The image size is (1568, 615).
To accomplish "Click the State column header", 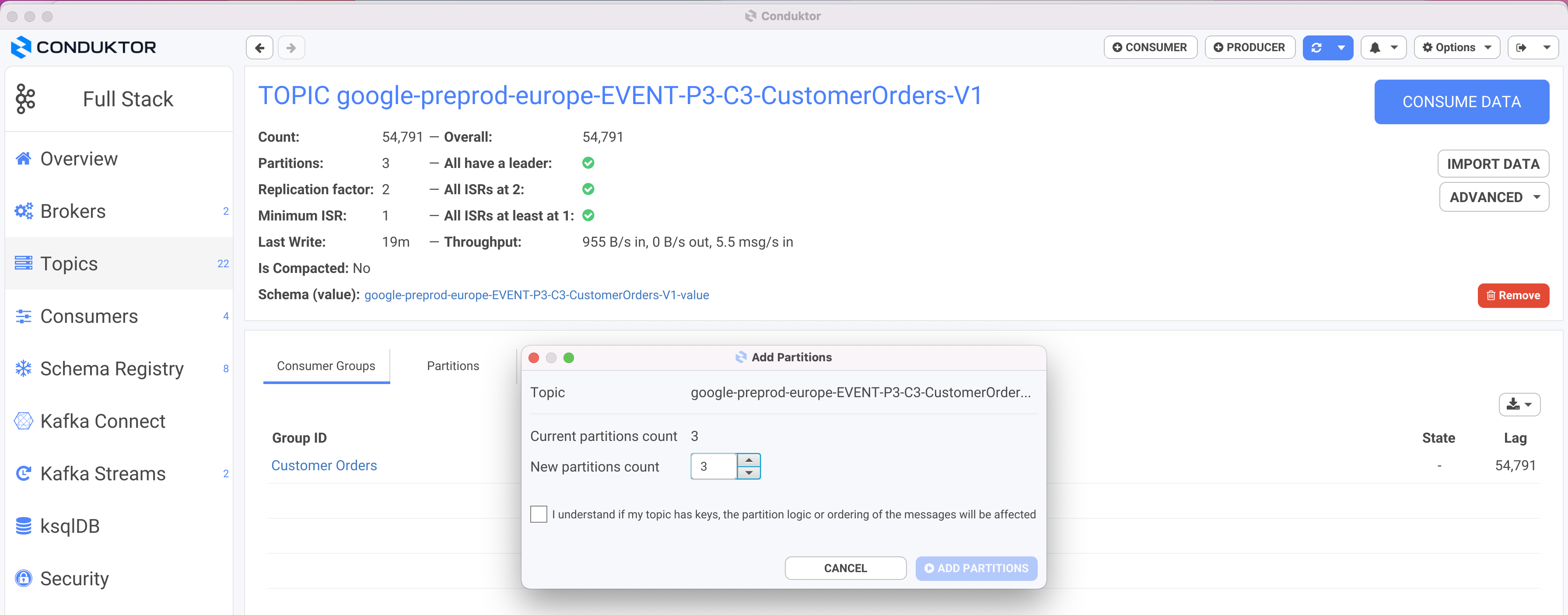I will (x=1438, y=438).
